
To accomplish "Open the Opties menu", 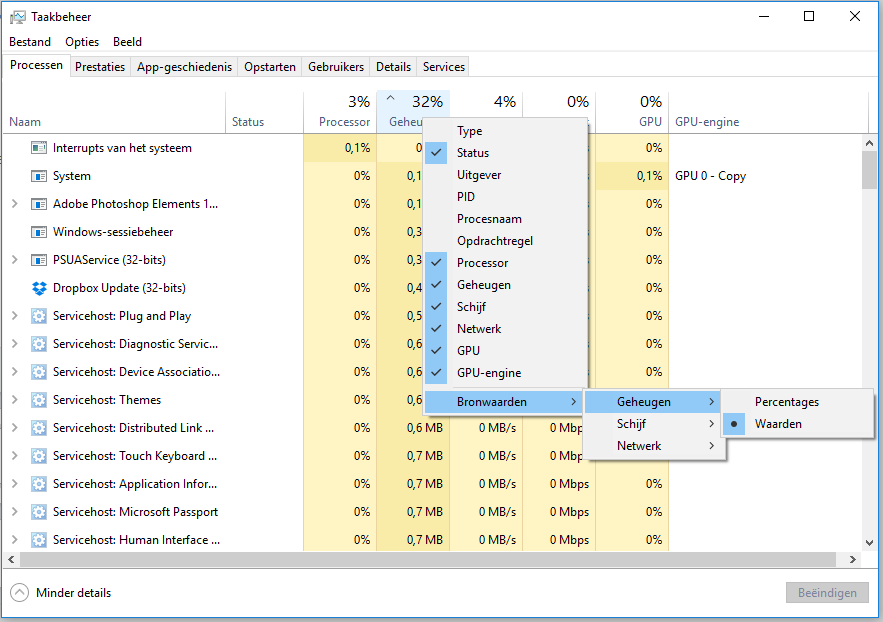I will click(82, 42).
